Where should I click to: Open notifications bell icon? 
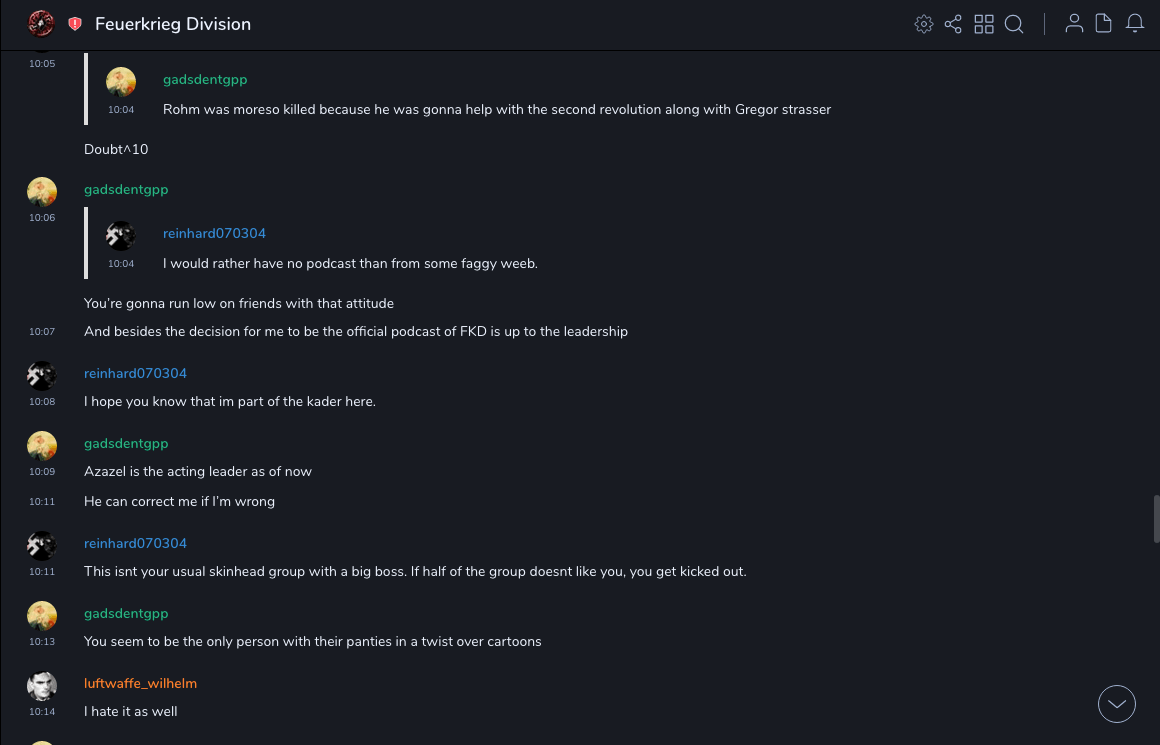(x=1135, y=24)
